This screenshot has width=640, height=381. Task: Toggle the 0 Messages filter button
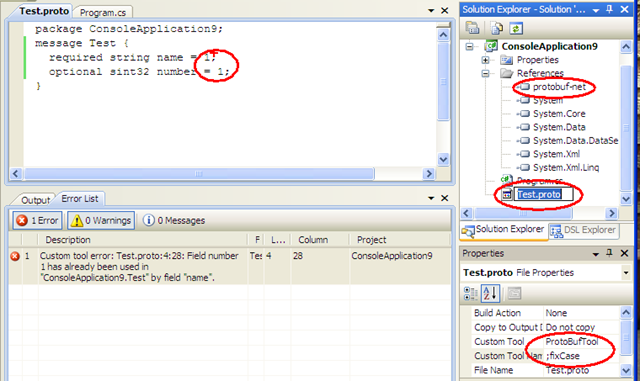point(174,221)
